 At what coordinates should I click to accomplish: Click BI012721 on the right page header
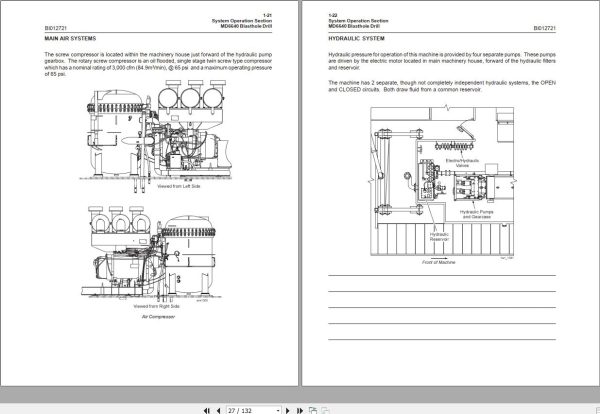(545, 28)
